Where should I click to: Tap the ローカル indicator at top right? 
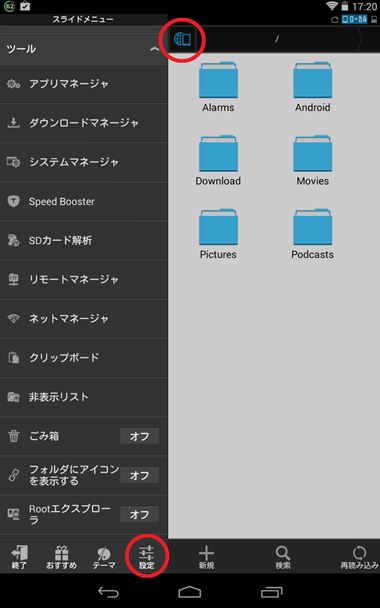click(x=354, y=19)
